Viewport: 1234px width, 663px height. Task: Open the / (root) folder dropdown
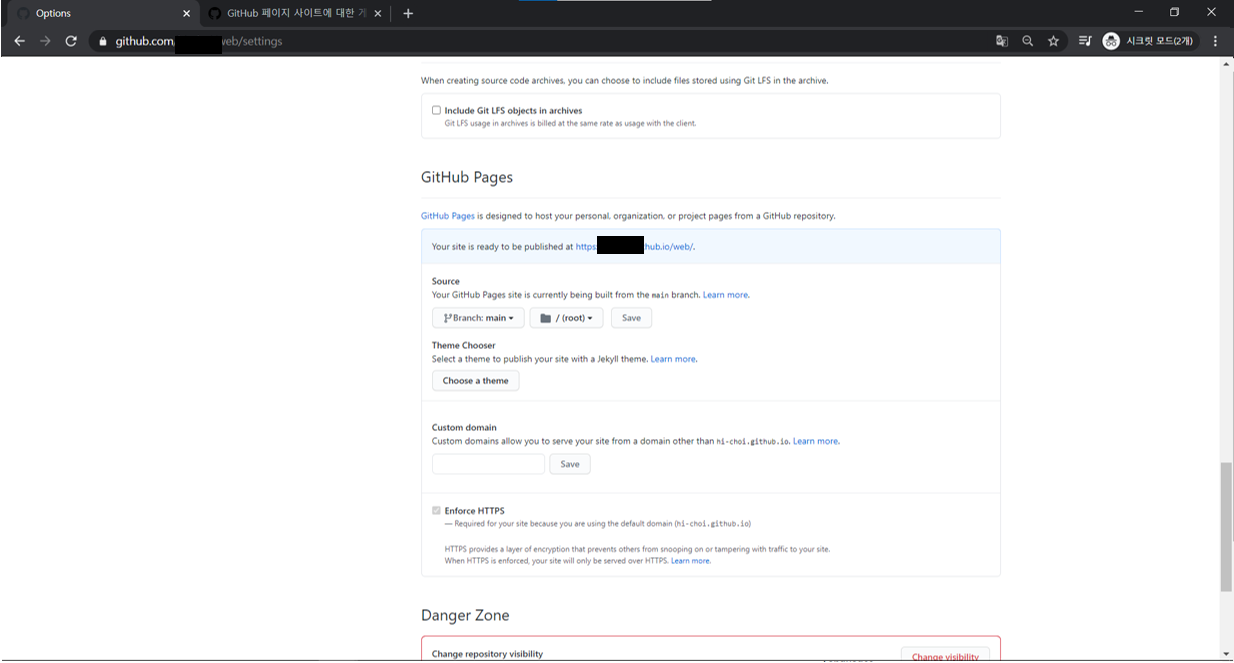(566, 318)
